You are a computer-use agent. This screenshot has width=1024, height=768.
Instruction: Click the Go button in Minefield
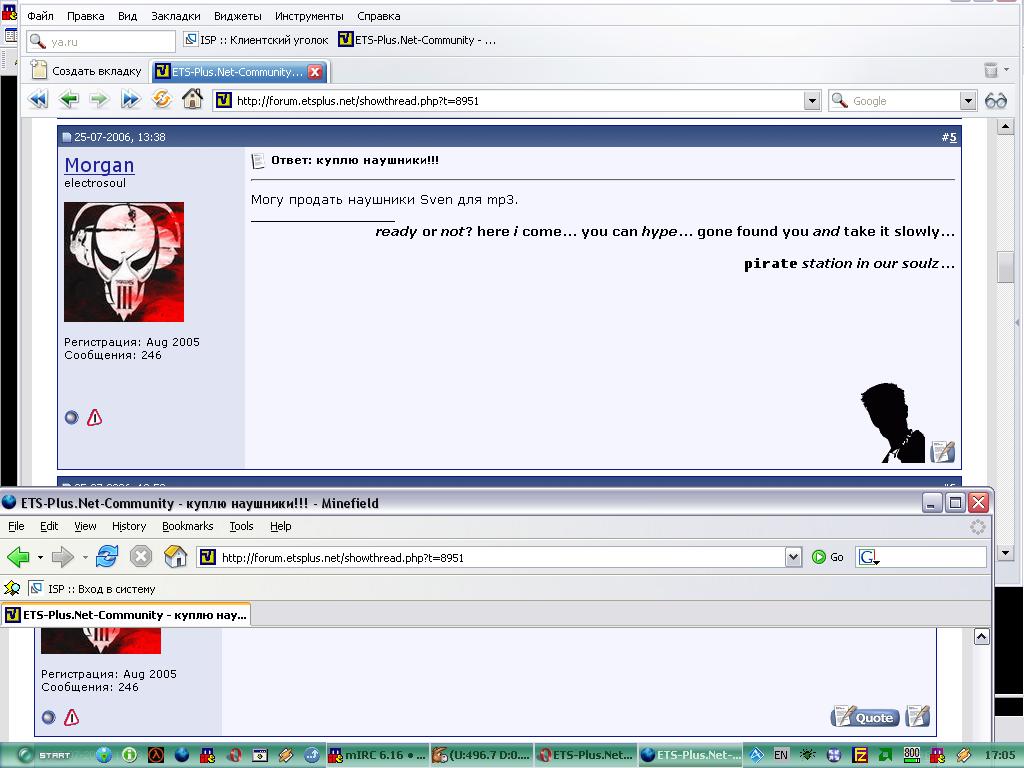click(x=828, y=557)
